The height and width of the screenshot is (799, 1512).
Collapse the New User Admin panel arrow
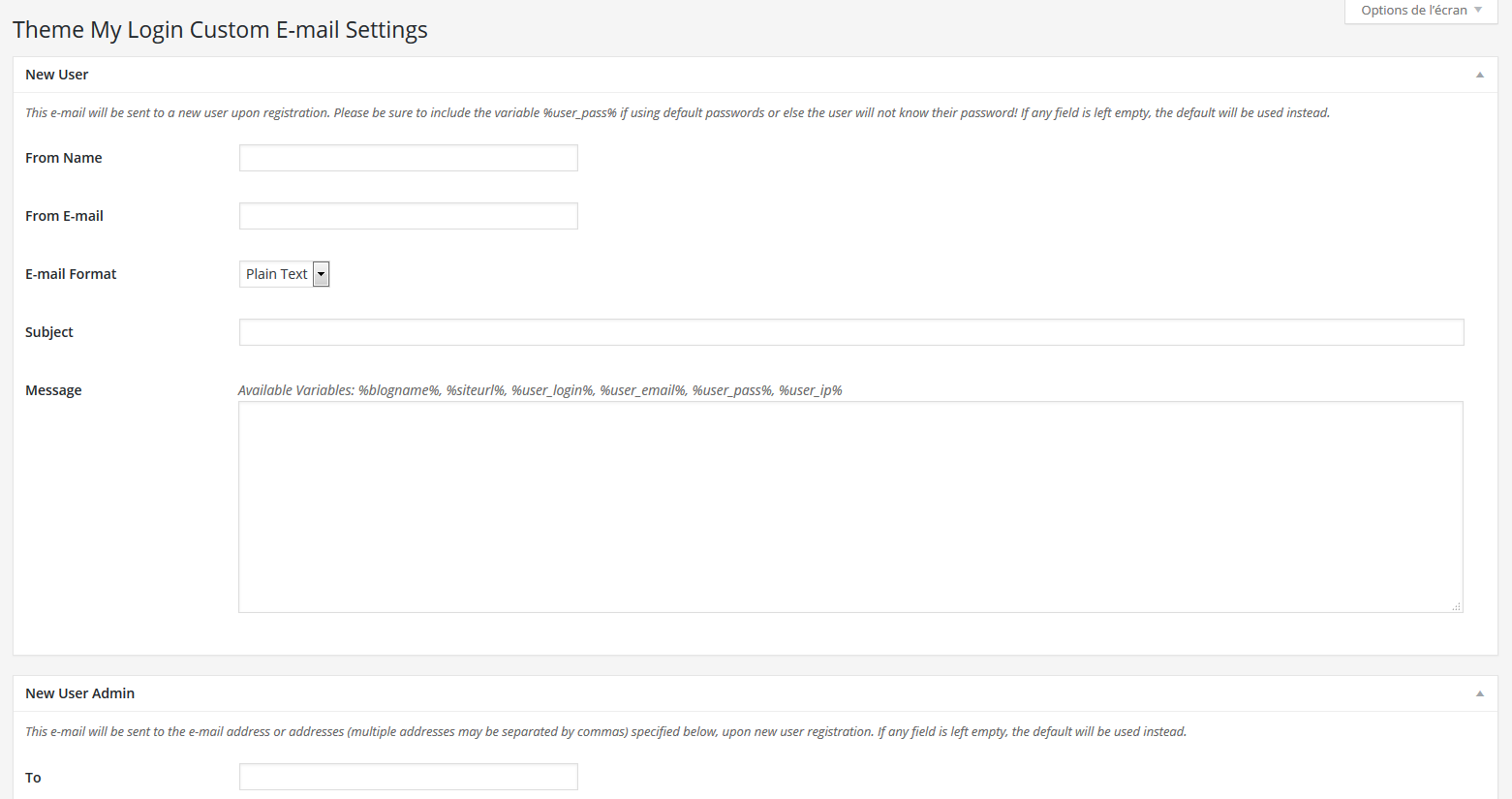tap(1479, 693)
